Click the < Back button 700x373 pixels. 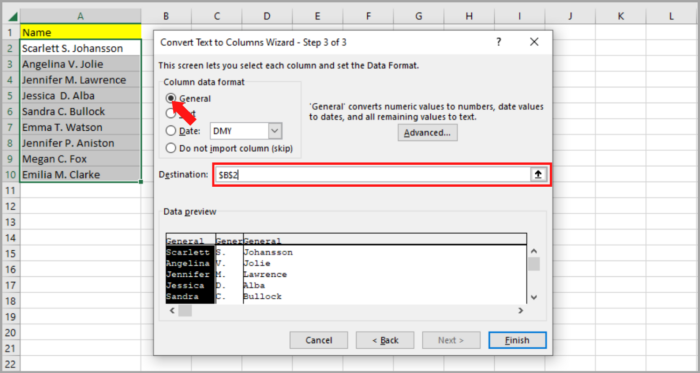385,340
